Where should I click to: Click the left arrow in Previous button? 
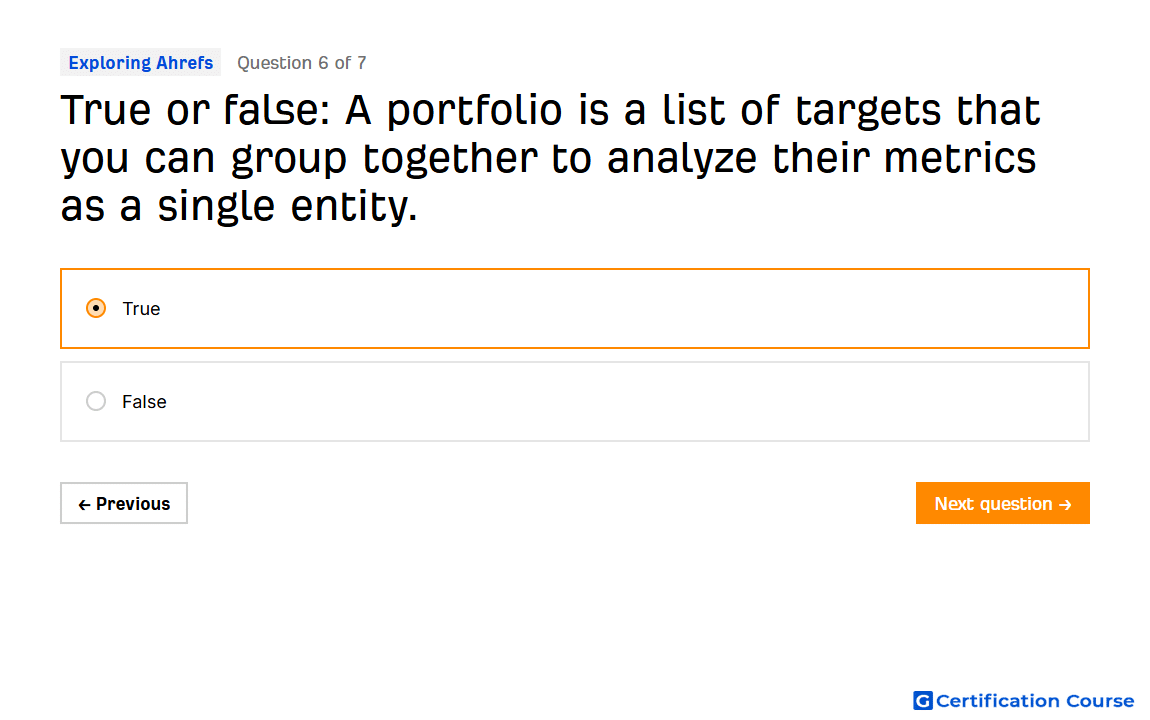point(84,504)
